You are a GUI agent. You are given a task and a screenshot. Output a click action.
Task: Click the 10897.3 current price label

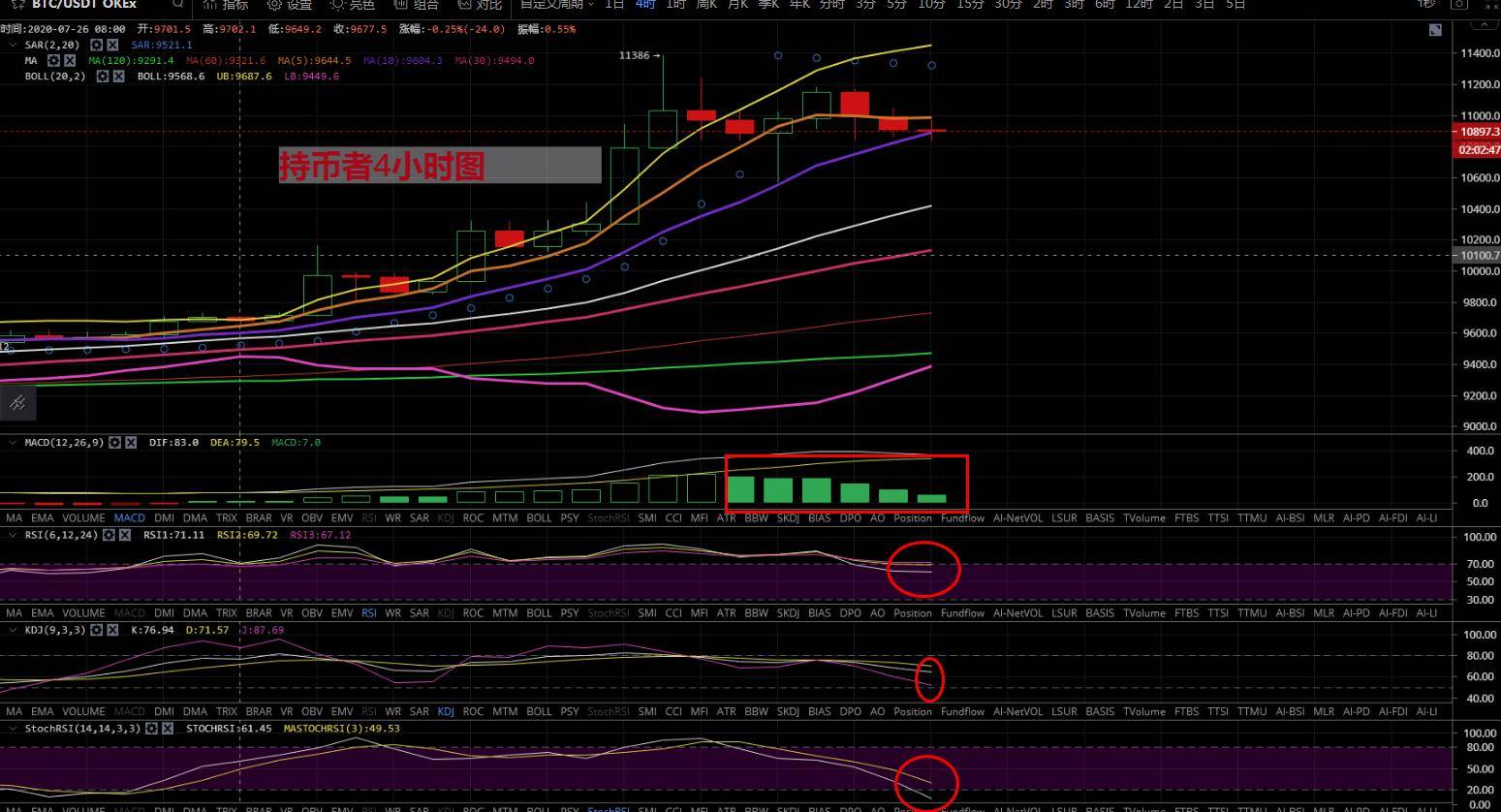click(1477, 131)
